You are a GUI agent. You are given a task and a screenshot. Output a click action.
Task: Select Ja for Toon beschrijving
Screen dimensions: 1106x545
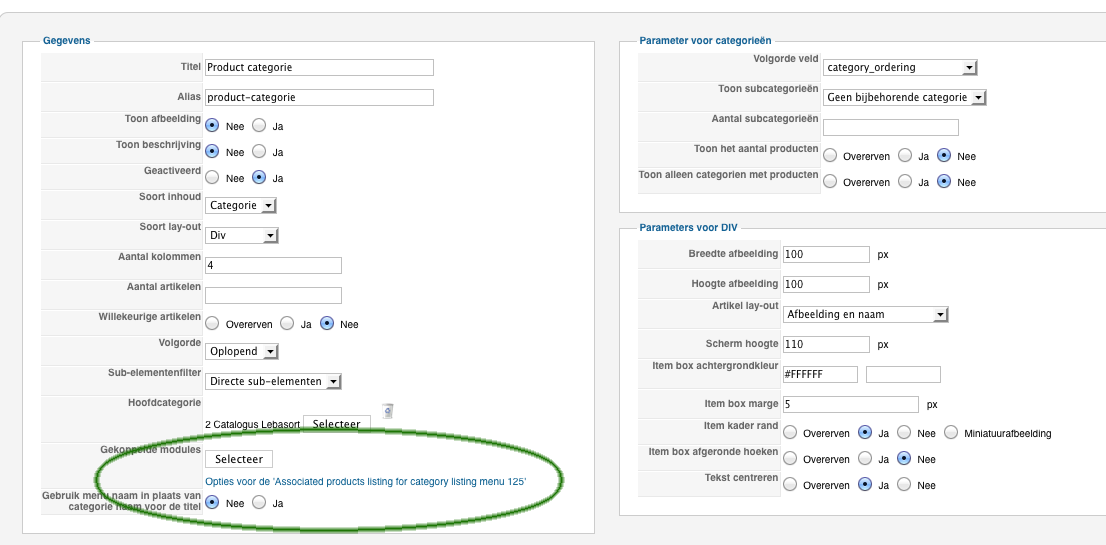tap(259, 152)
